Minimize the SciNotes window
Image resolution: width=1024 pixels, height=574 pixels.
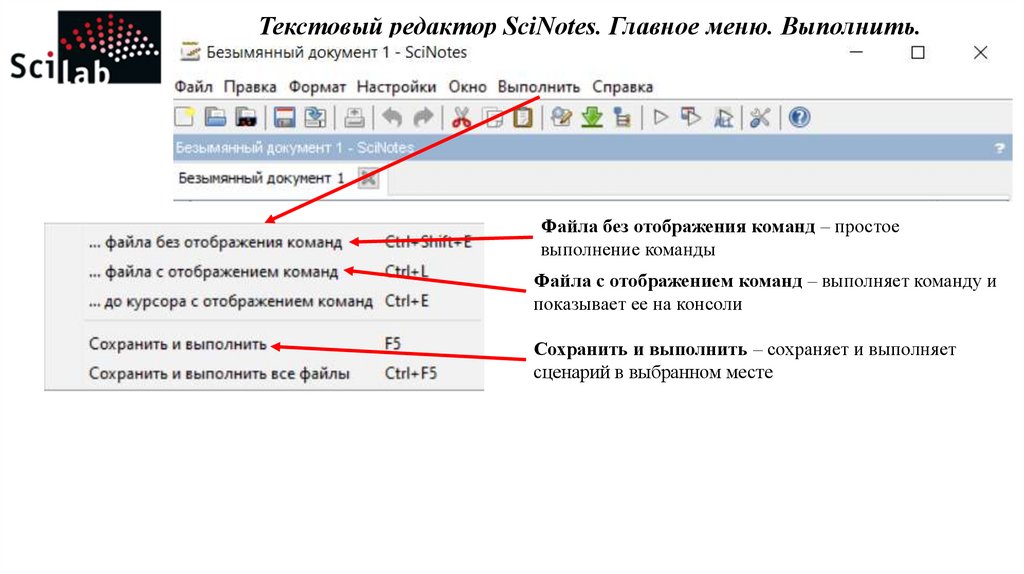(x=856, y=52)
